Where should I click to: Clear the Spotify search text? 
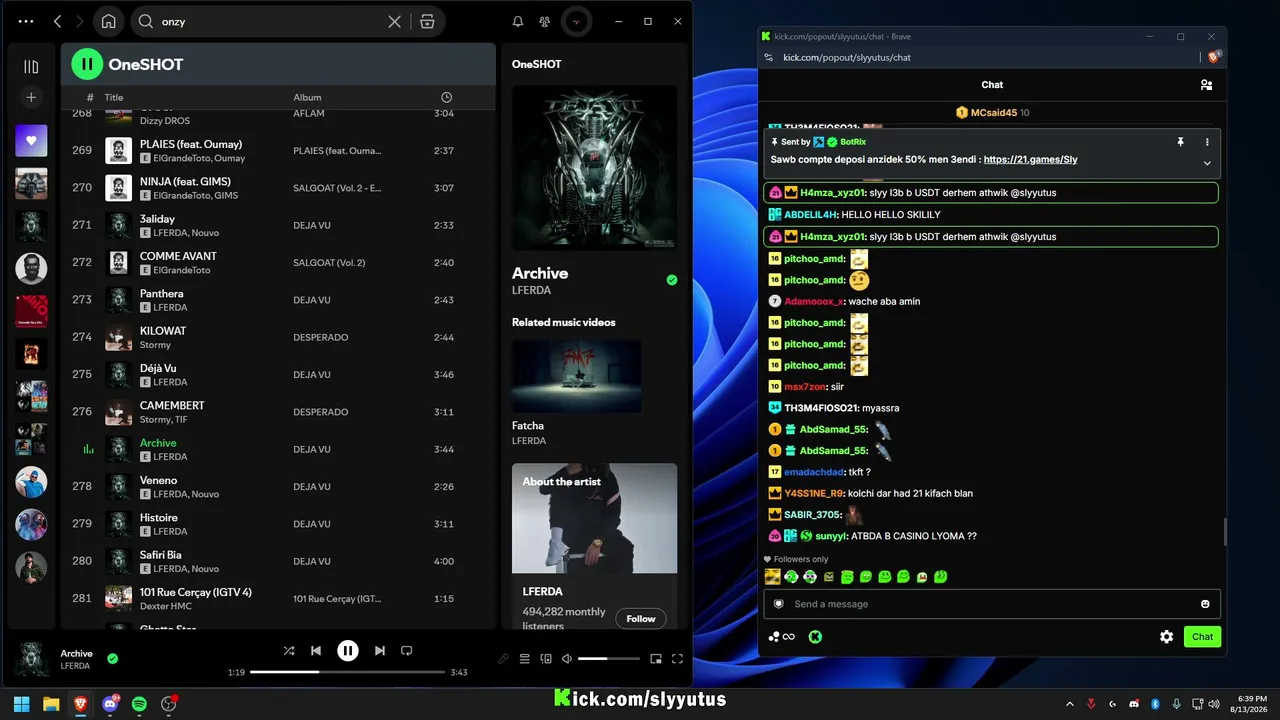395,21
